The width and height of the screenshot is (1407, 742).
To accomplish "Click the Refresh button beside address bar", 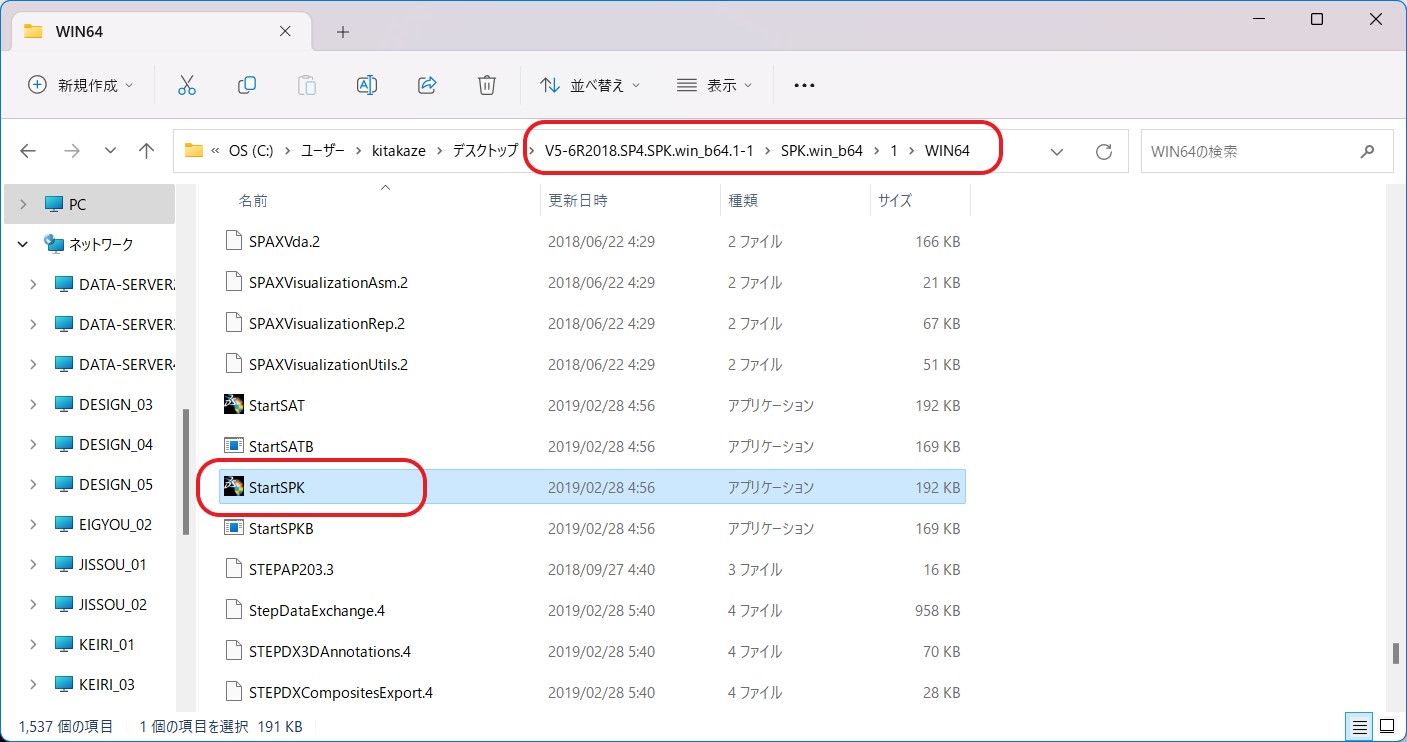I will (x=1104, y=152).
